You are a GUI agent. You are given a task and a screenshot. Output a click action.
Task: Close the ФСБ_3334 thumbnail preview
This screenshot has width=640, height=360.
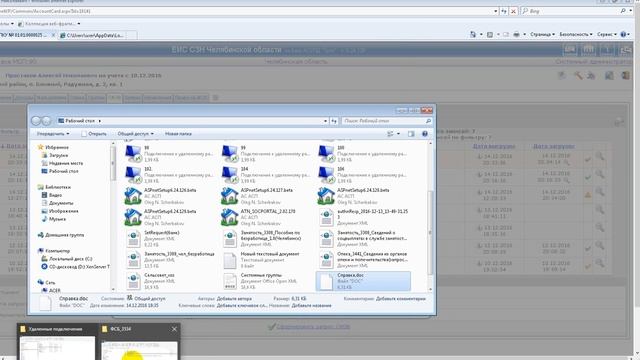174,329
